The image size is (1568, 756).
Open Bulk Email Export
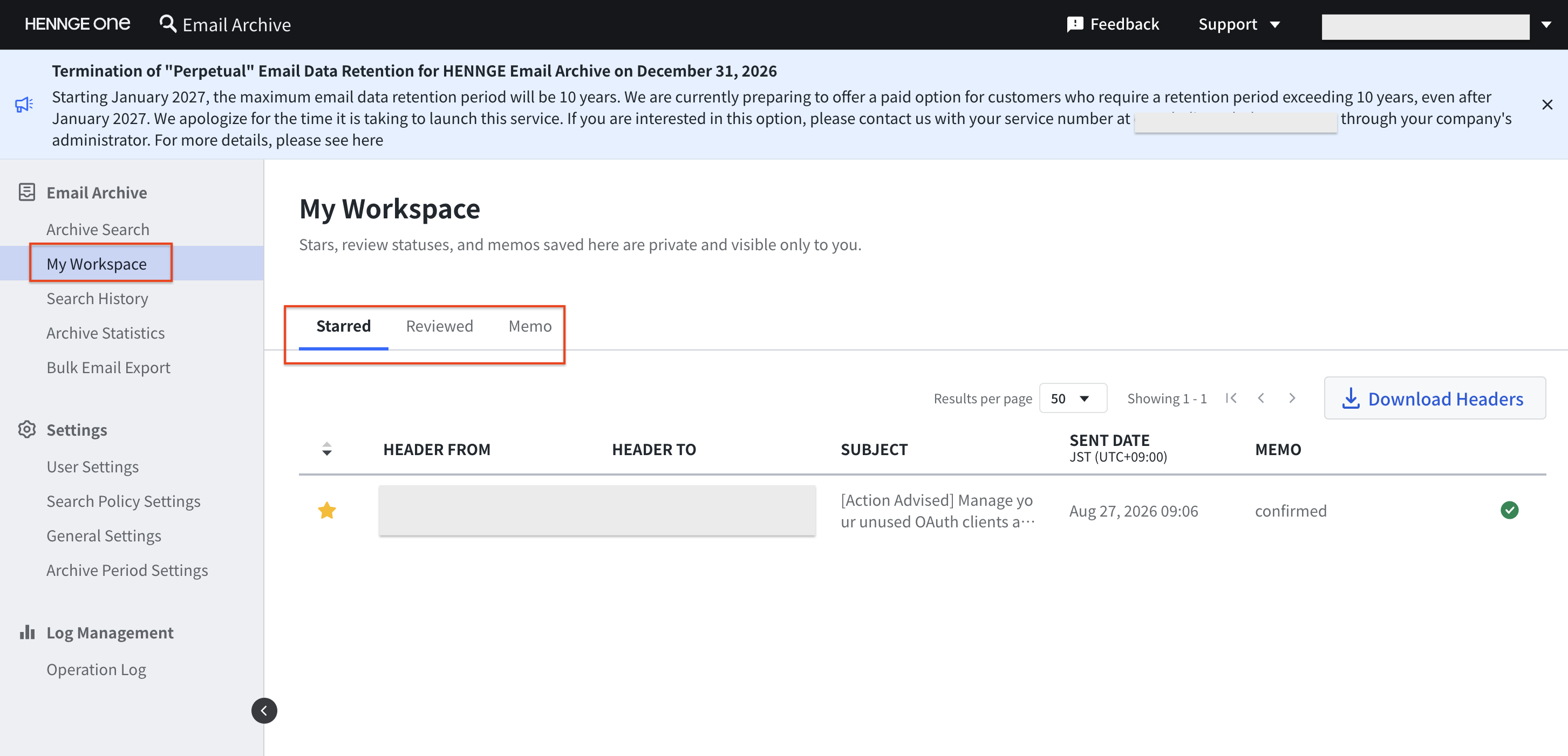108,367
